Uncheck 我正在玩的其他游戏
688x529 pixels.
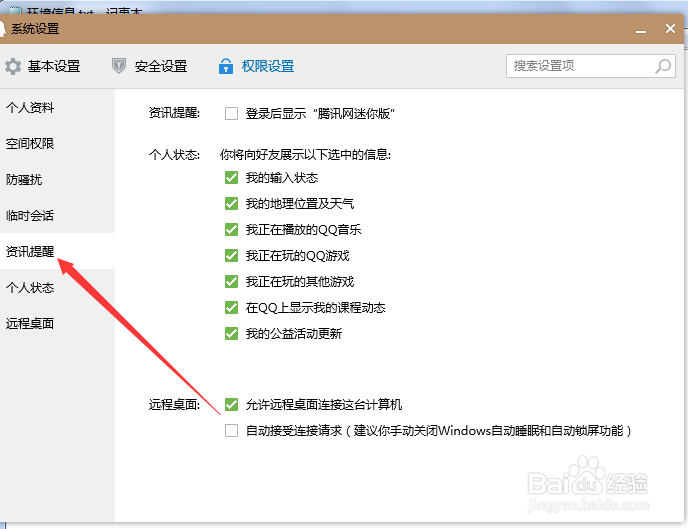231,281
